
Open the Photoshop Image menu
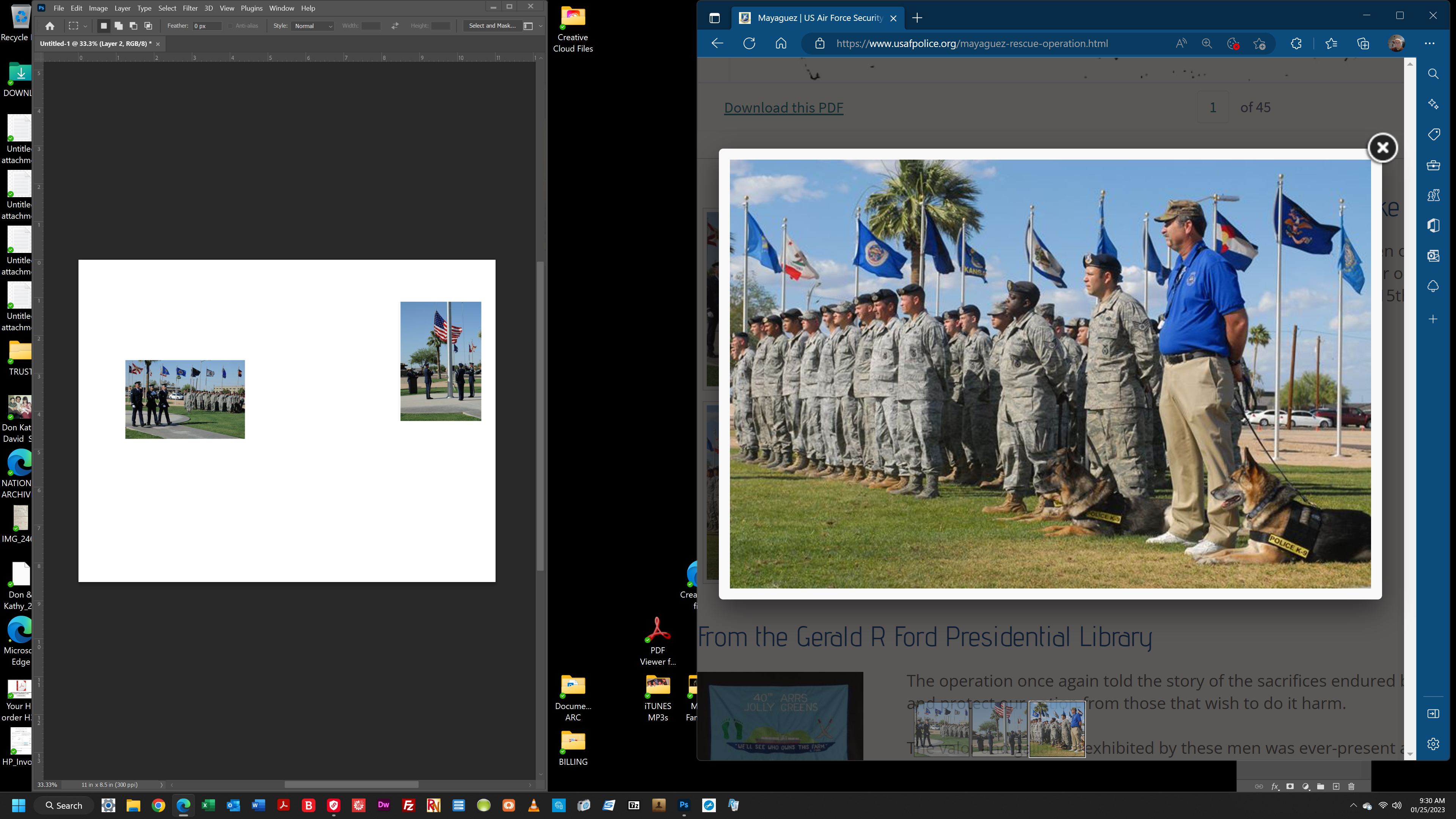pyautogui.click(x=98, y=8)
